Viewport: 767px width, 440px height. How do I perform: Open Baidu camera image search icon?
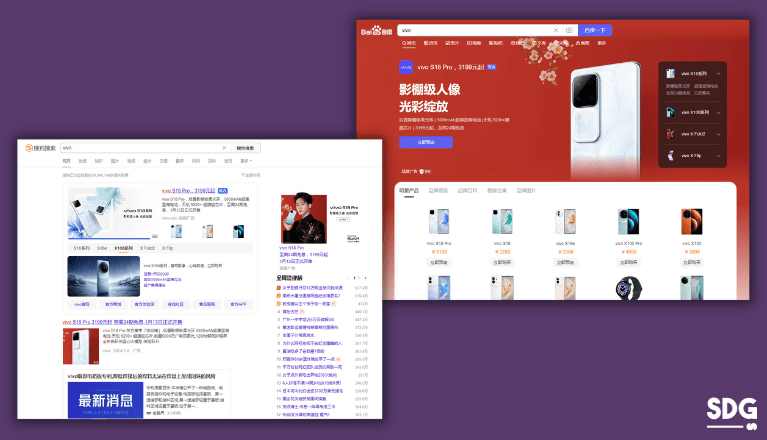pyautogui.click(x=569, y=30)
